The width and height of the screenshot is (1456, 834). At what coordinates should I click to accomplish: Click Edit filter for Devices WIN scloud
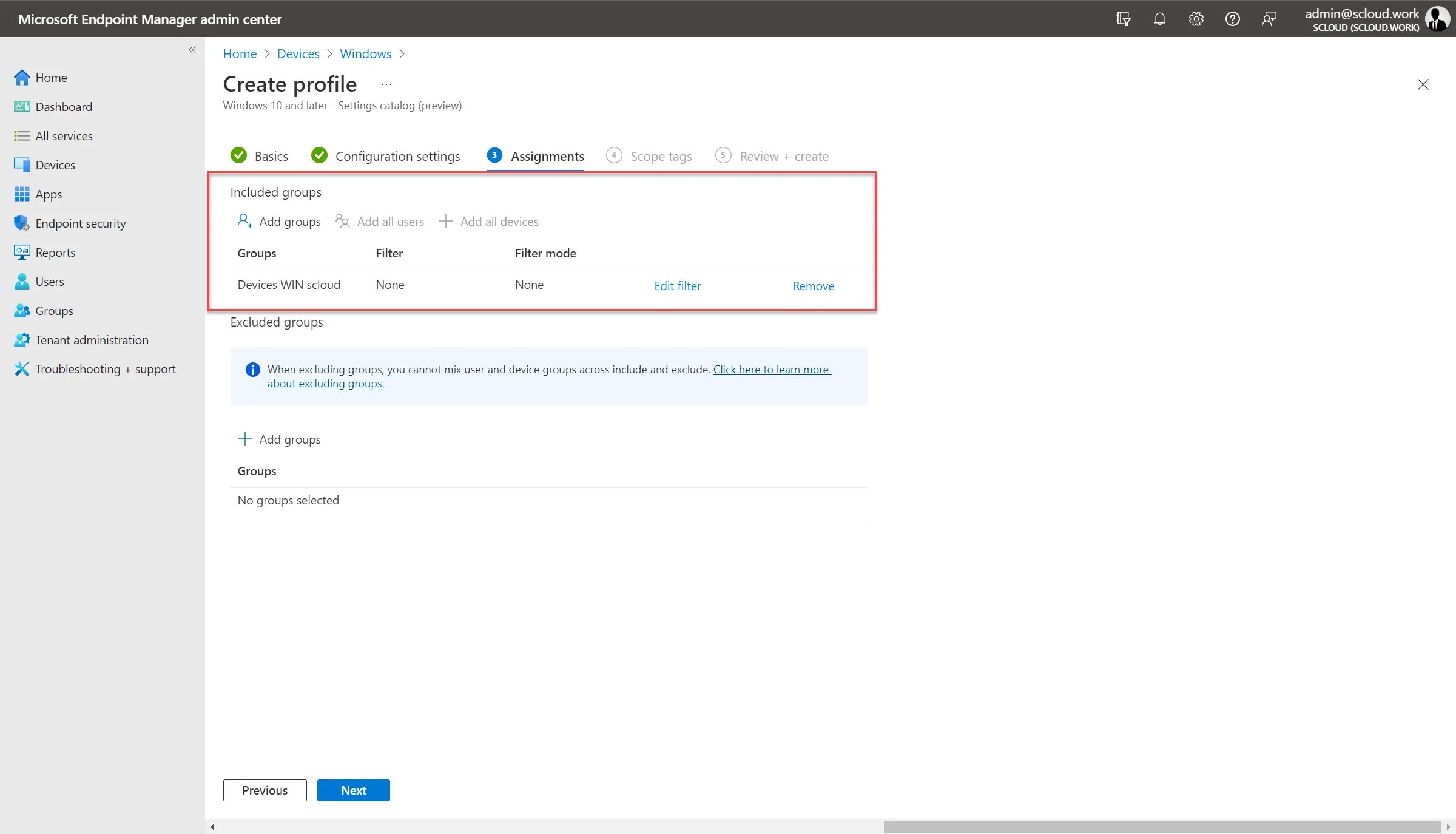pos(677,286)
